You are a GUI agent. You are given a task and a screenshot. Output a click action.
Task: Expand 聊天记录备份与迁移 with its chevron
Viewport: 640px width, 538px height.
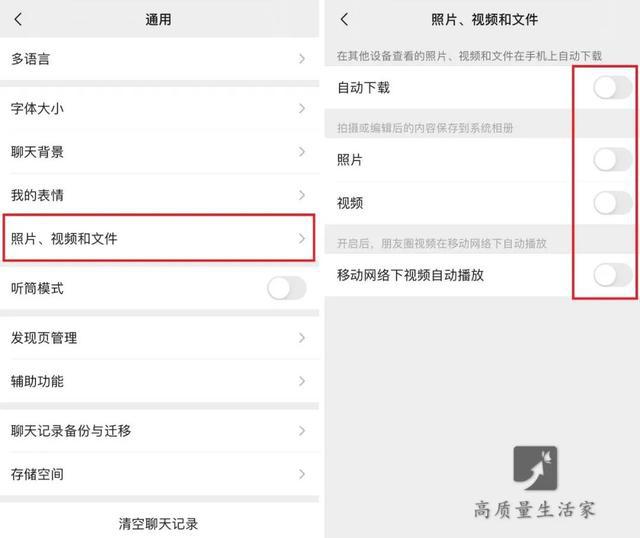click(x=302, y=431)
